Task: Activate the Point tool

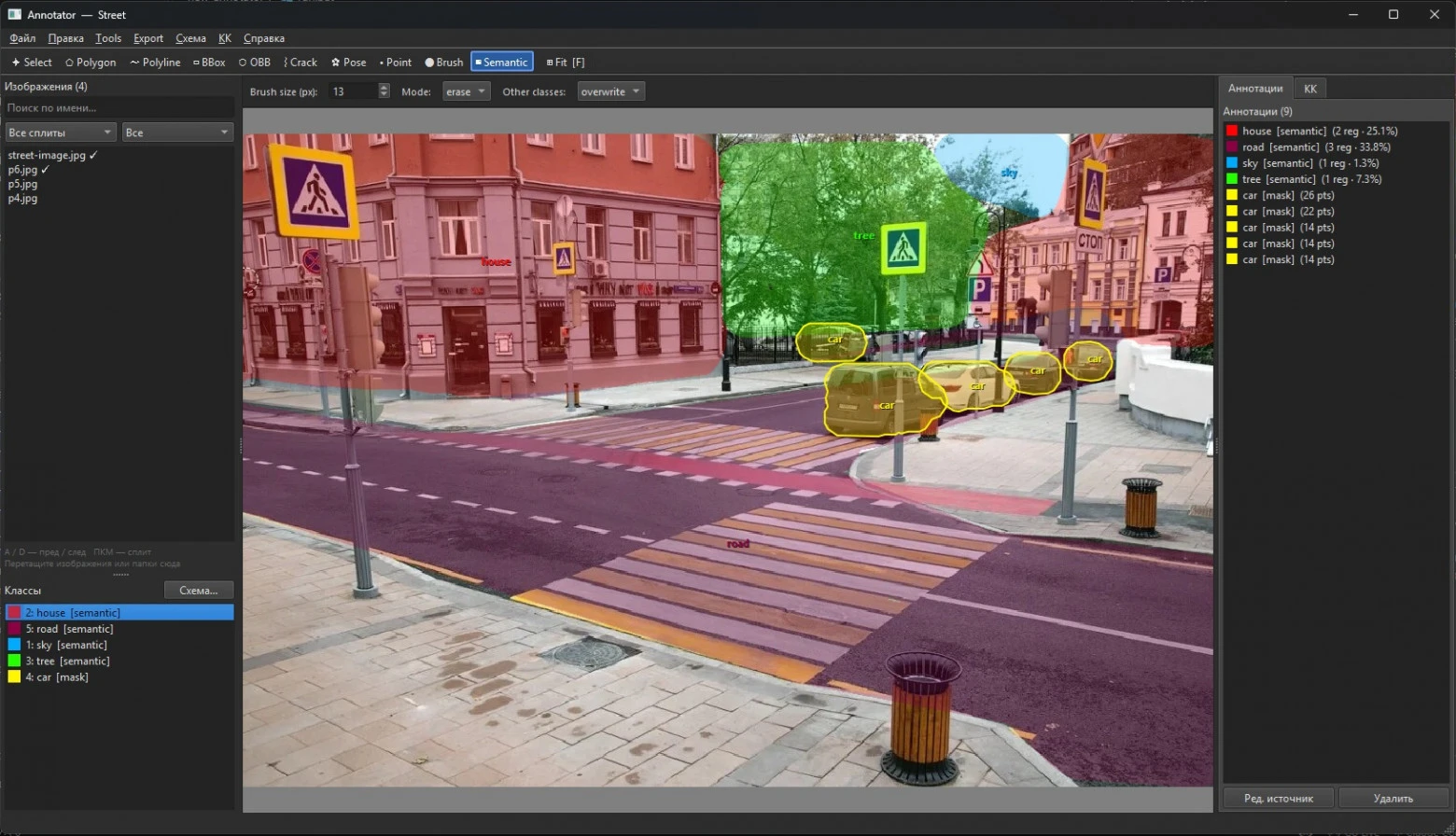Action: [x=396, y=63]
